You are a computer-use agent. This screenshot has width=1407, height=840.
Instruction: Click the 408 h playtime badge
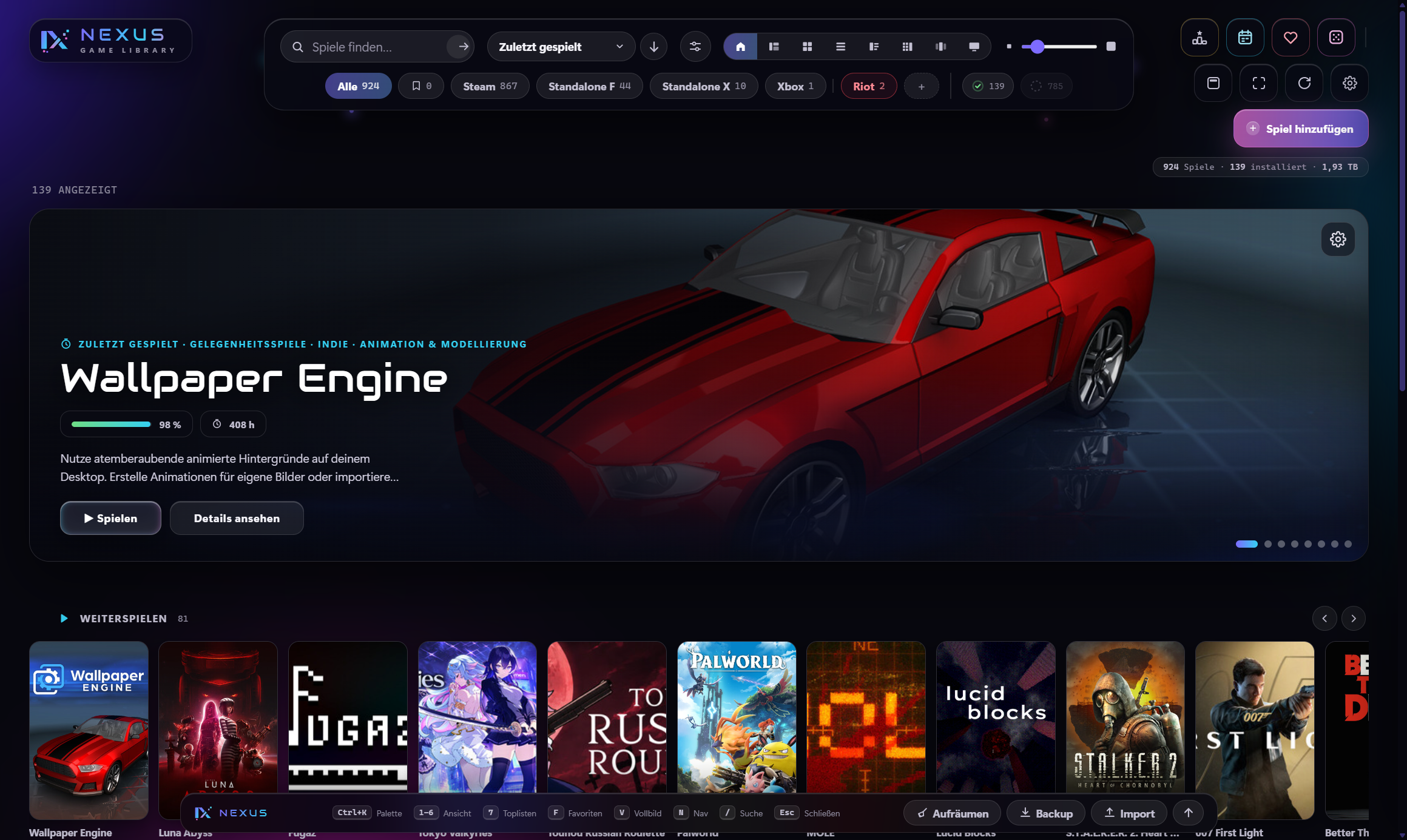click(233, 425)
